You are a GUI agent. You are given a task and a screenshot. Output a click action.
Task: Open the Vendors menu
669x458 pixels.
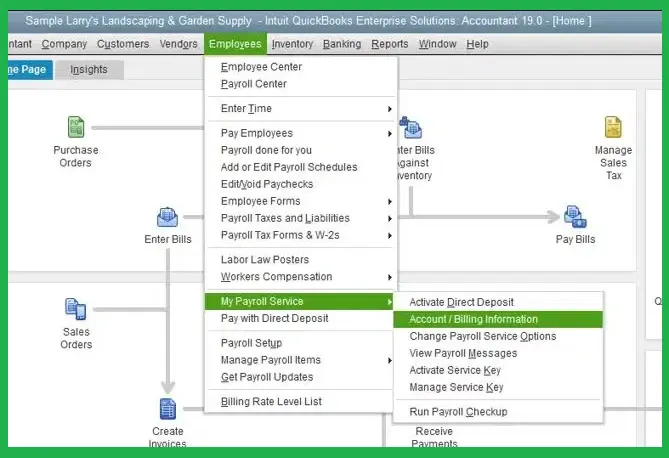[x=178, y=44]
